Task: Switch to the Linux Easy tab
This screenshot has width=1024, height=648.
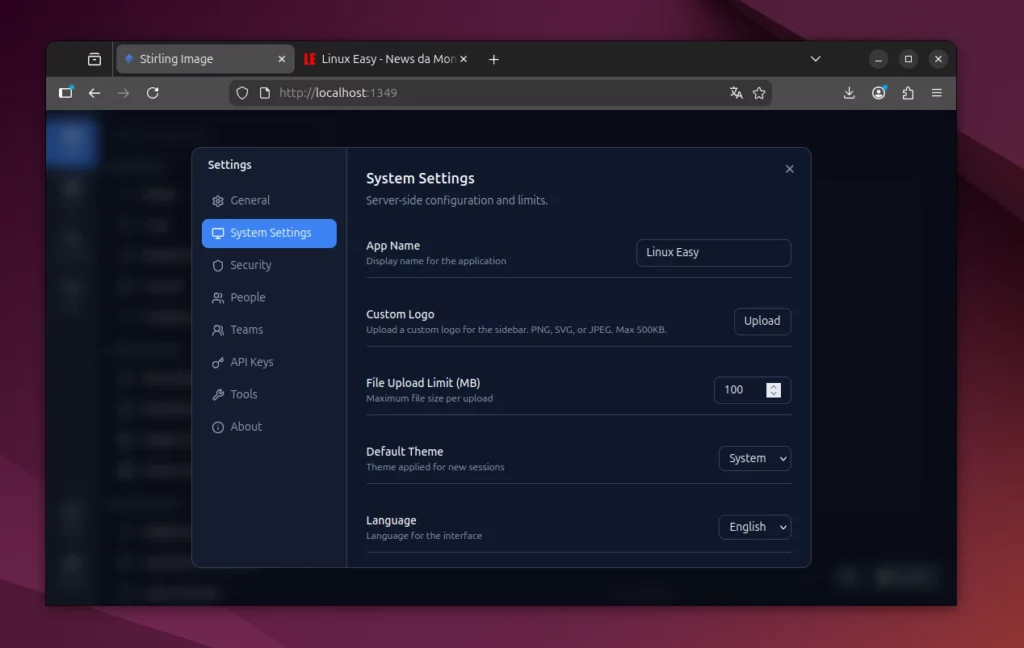Action: tap(380, 59)
